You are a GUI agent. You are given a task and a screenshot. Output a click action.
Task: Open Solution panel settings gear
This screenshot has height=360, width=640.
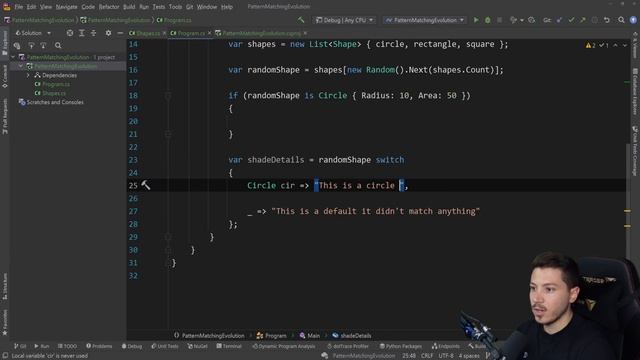[108, 33]
